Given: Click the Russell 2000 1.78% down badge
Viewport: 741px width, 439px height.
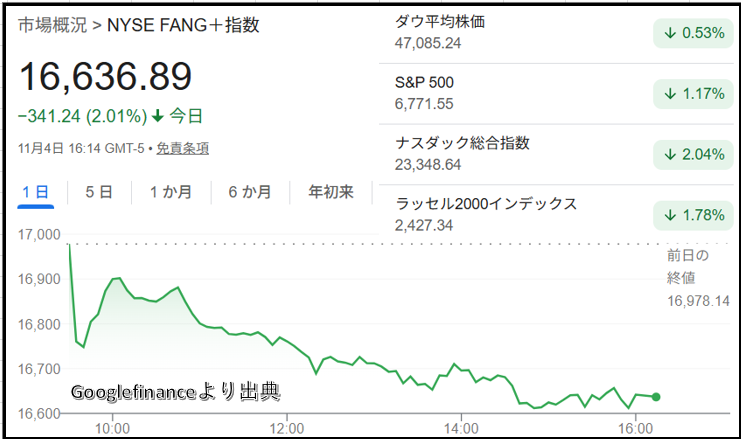Looking at the screenshot, I should coord(692,215).
